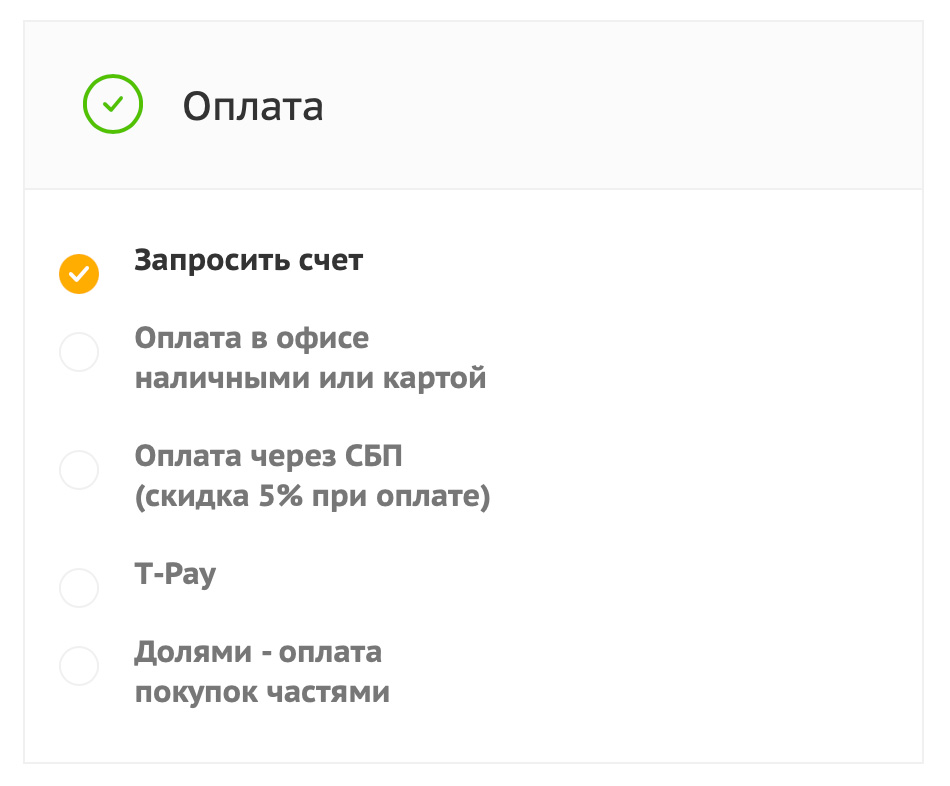The height and width of the screenshot is (786, 950).
Task: Click the green checkmark icon next to Оплата
Action: [x=113, y=102]
